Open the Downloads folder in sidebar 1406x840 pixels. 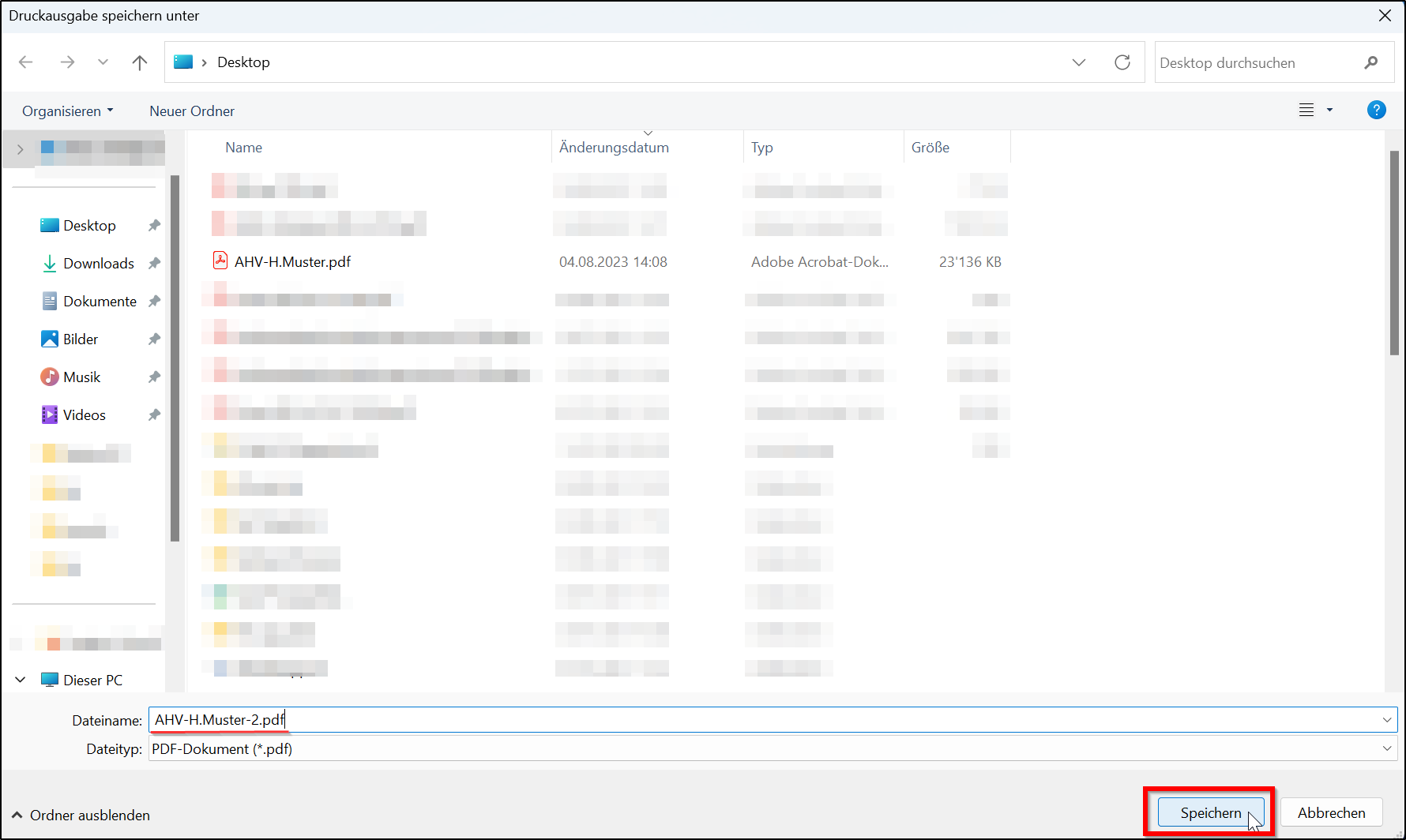click(98, 263)
